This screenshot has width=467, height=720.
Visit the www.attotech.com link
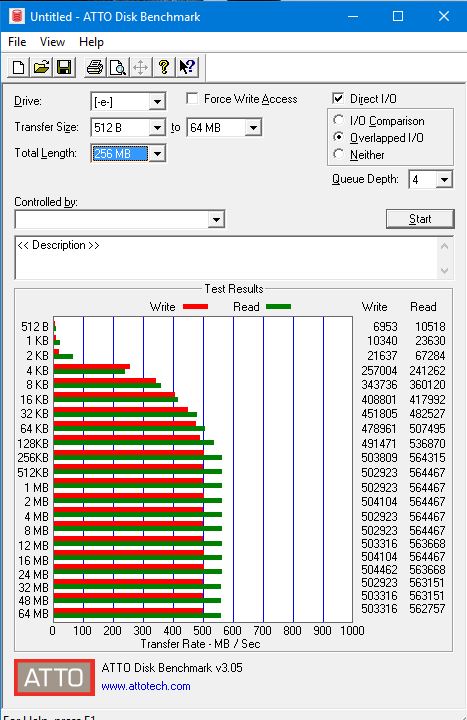[146, 686]
